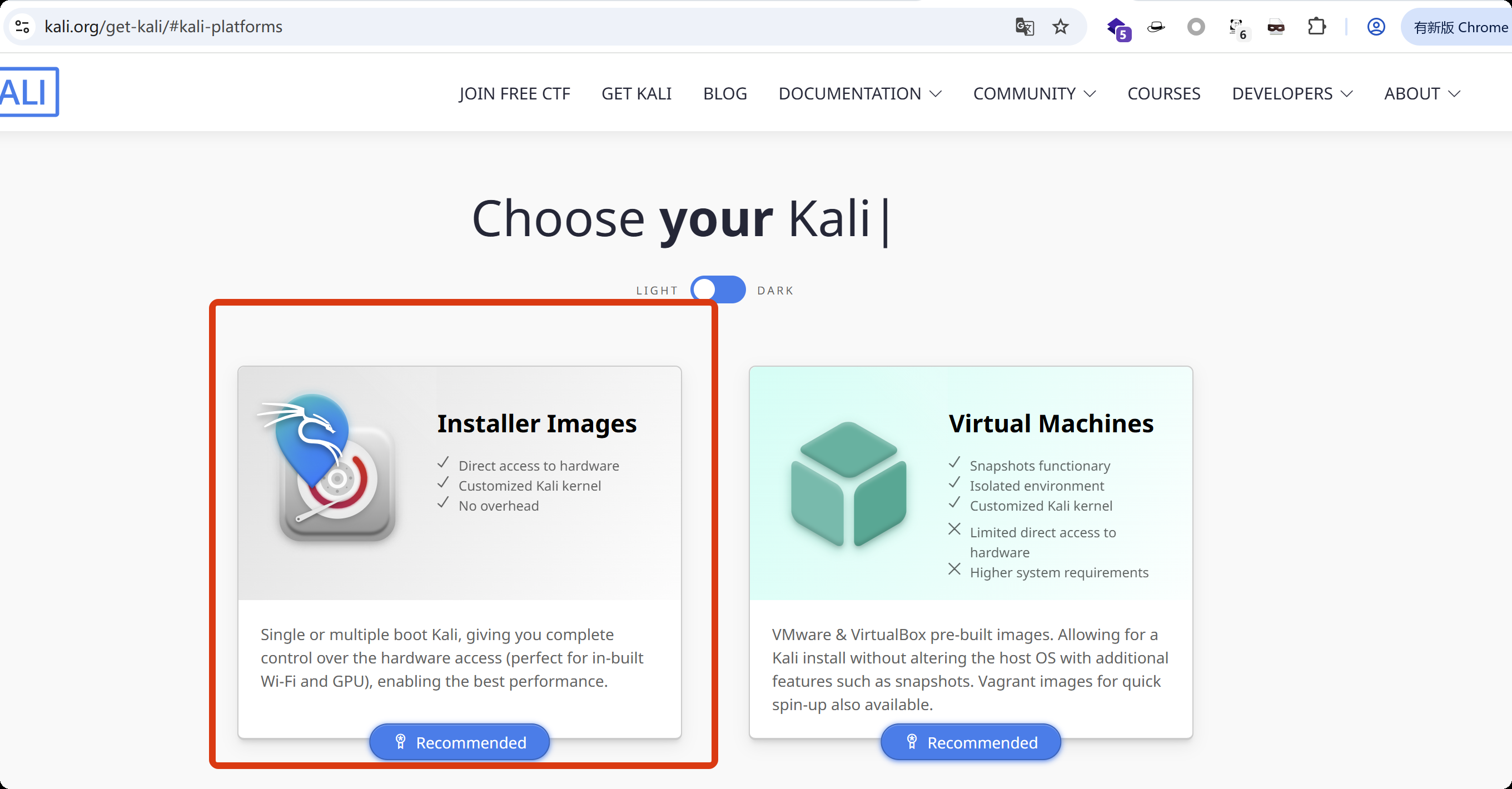Click the DARK theme label

pos(775,291)
